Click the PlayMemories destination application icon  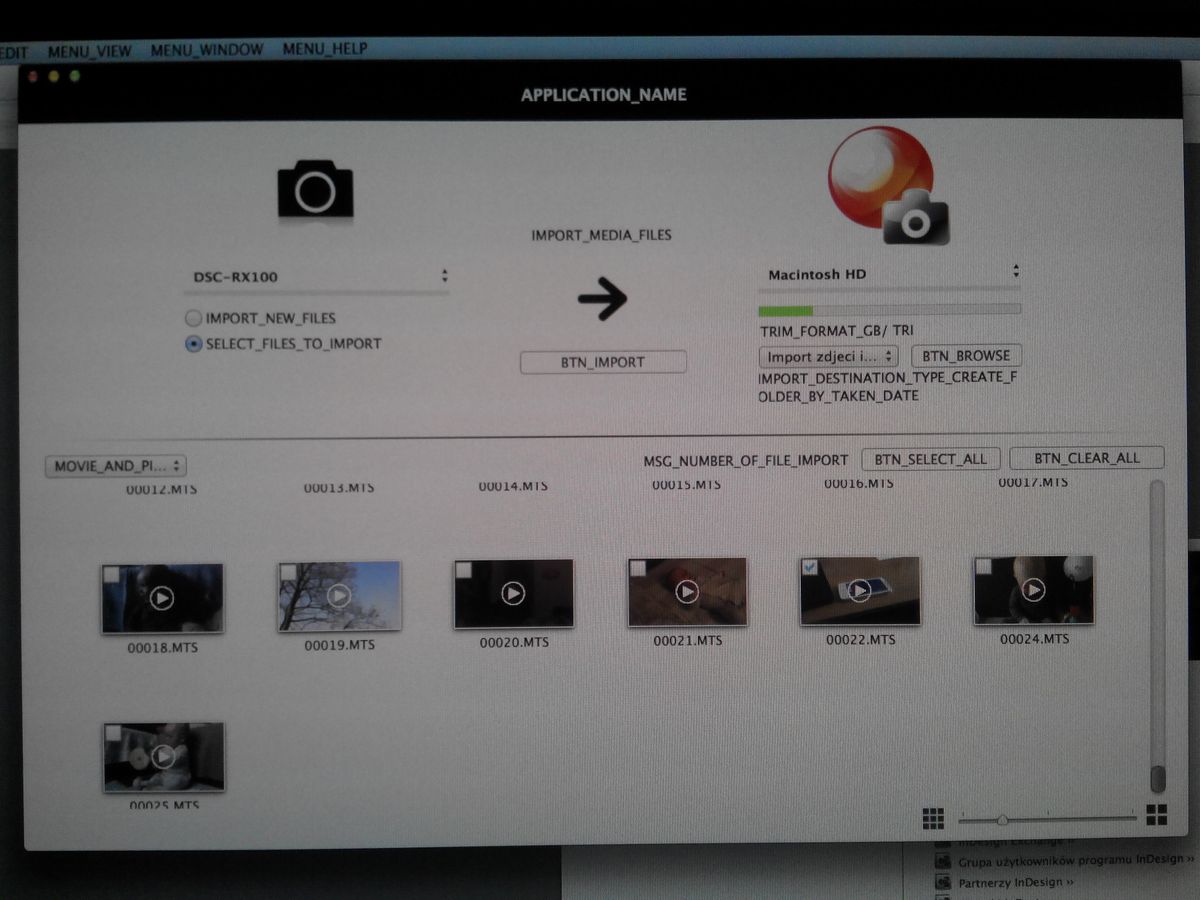[887, 186]
